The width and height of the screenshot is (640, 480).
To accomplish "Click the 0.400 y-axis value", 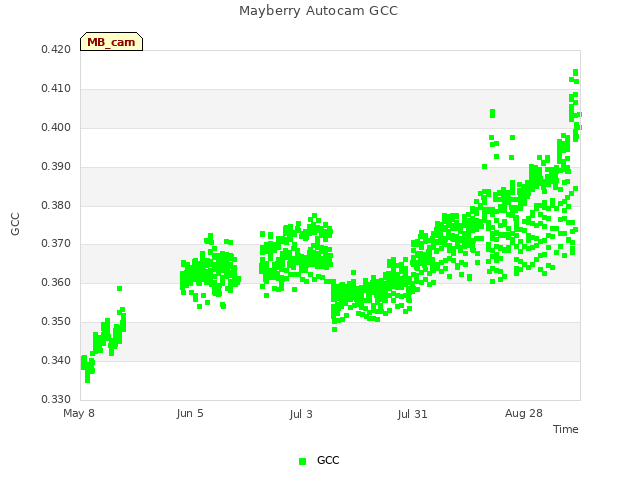I will point(56,127).
